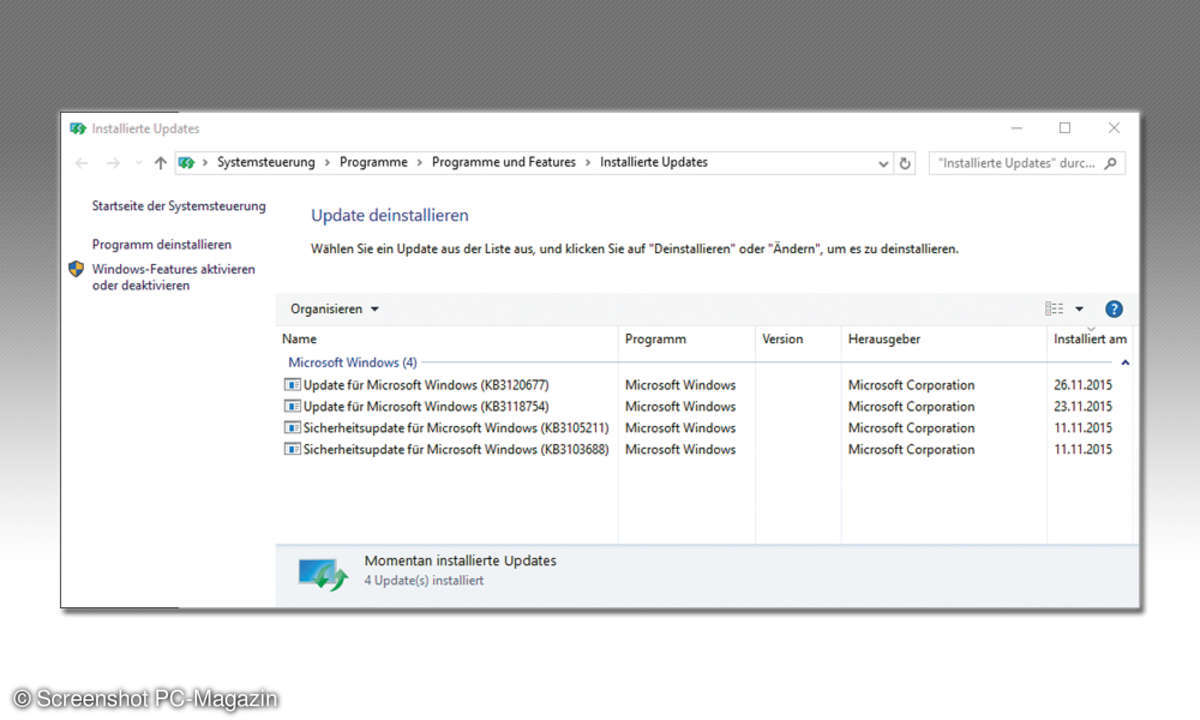Screen dimensions: 1200x720
Task: Open Programm deinstallieren link
Action: pos(162,244)
